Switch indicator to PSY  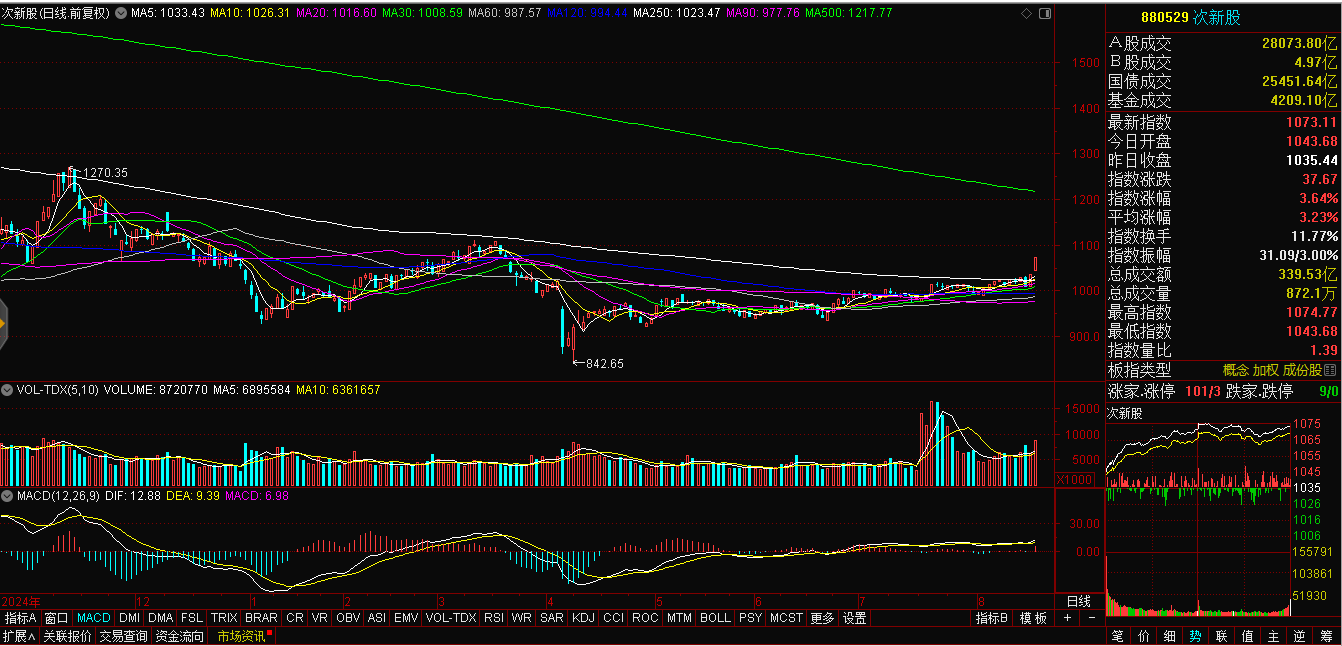(750, 618)
